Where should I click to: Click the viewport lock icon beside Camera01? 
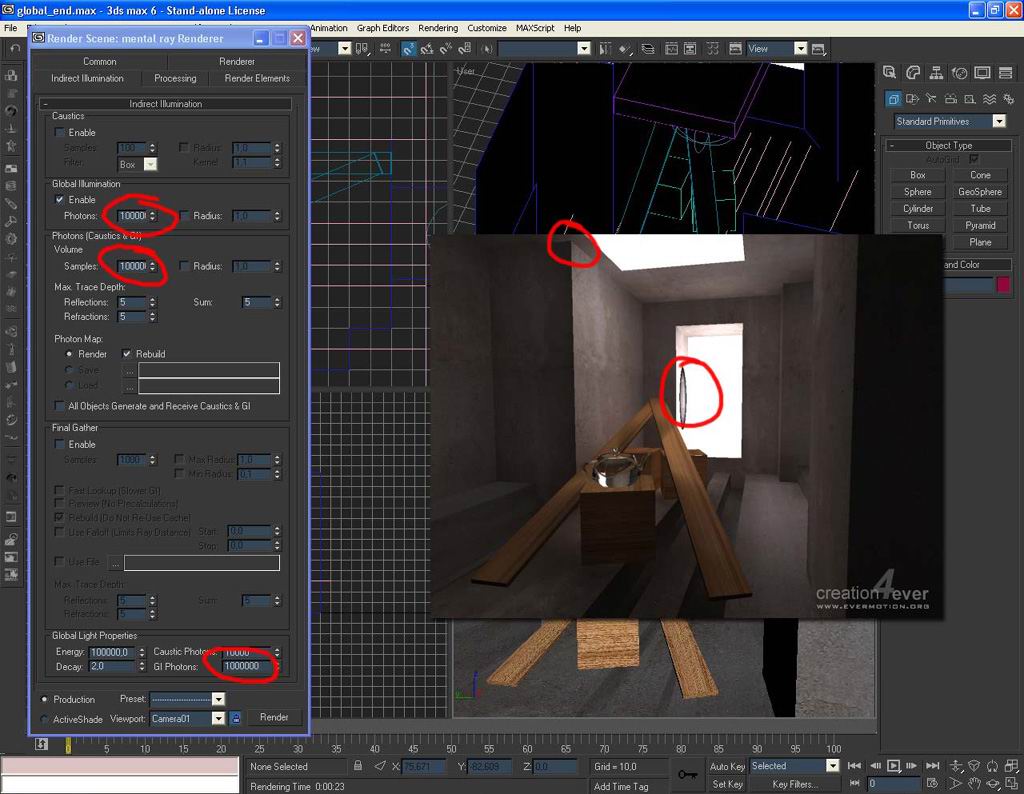click(x=236, y=718)
